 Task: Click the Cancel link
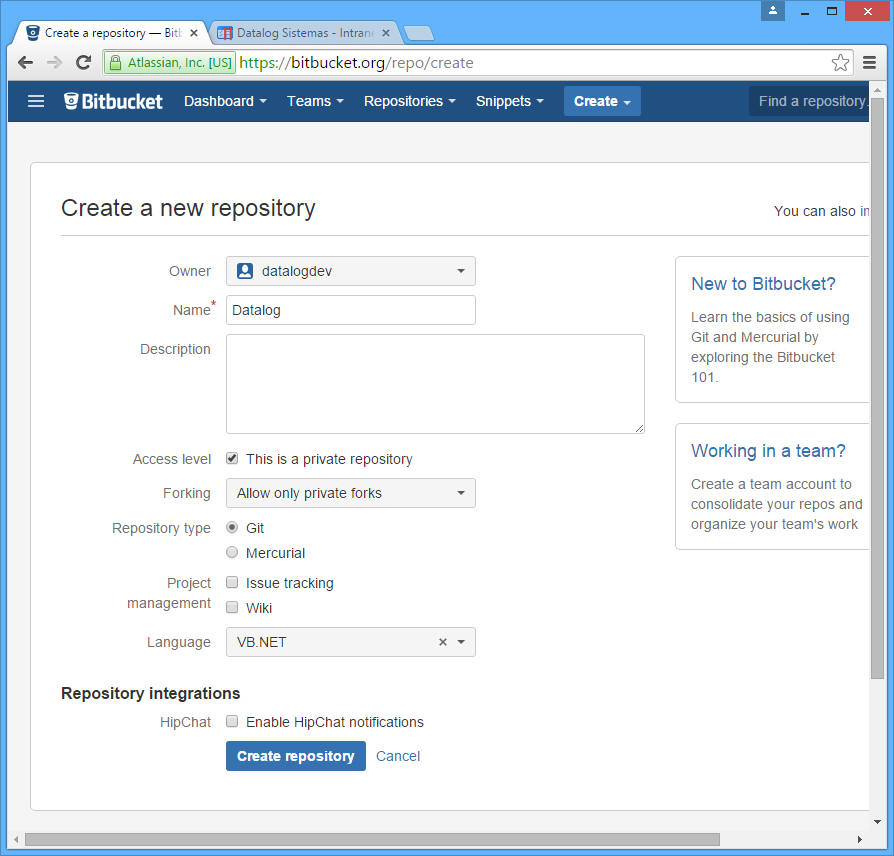click(x=398, y=756)
